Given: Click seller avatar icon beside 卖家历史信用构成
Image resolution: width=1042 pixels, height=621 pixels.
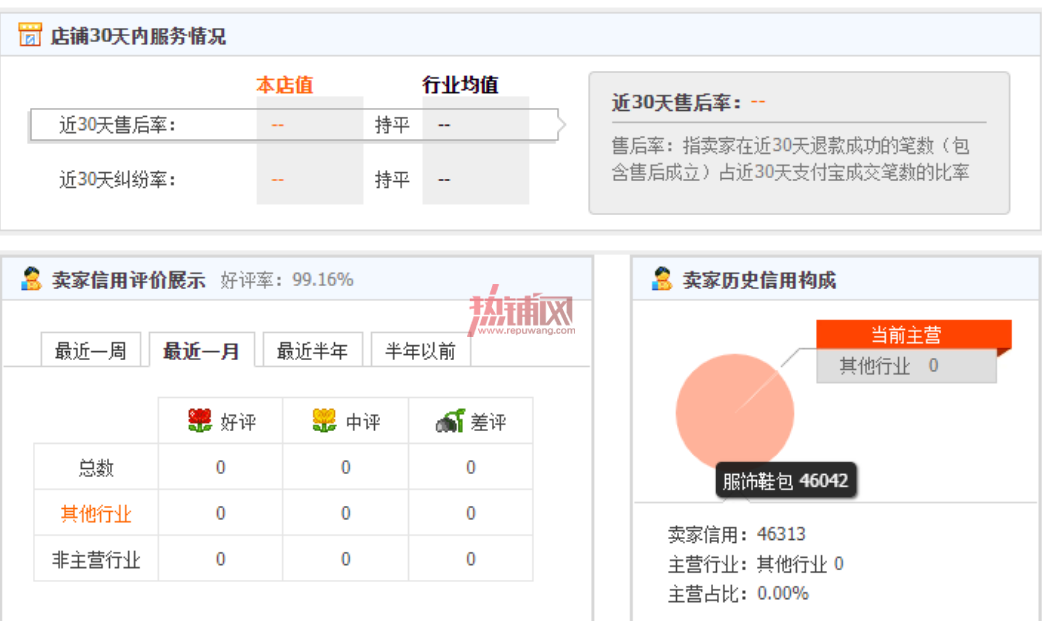Looking at the screenshot, I should pos(662,279).
